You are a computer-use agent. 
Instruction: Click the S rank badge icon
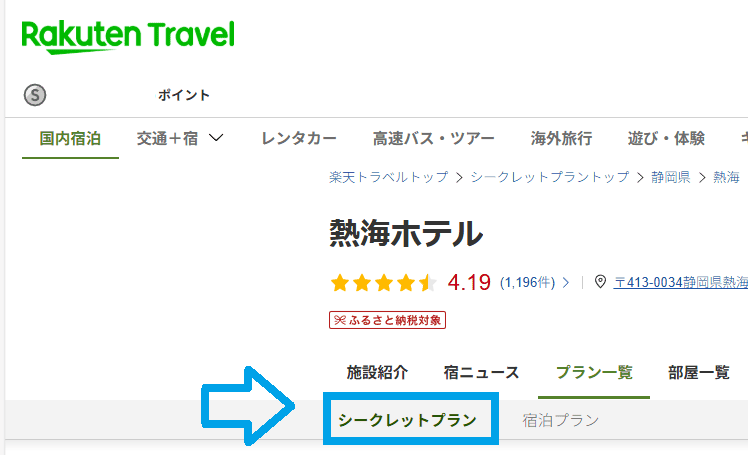tap(35, 95)
